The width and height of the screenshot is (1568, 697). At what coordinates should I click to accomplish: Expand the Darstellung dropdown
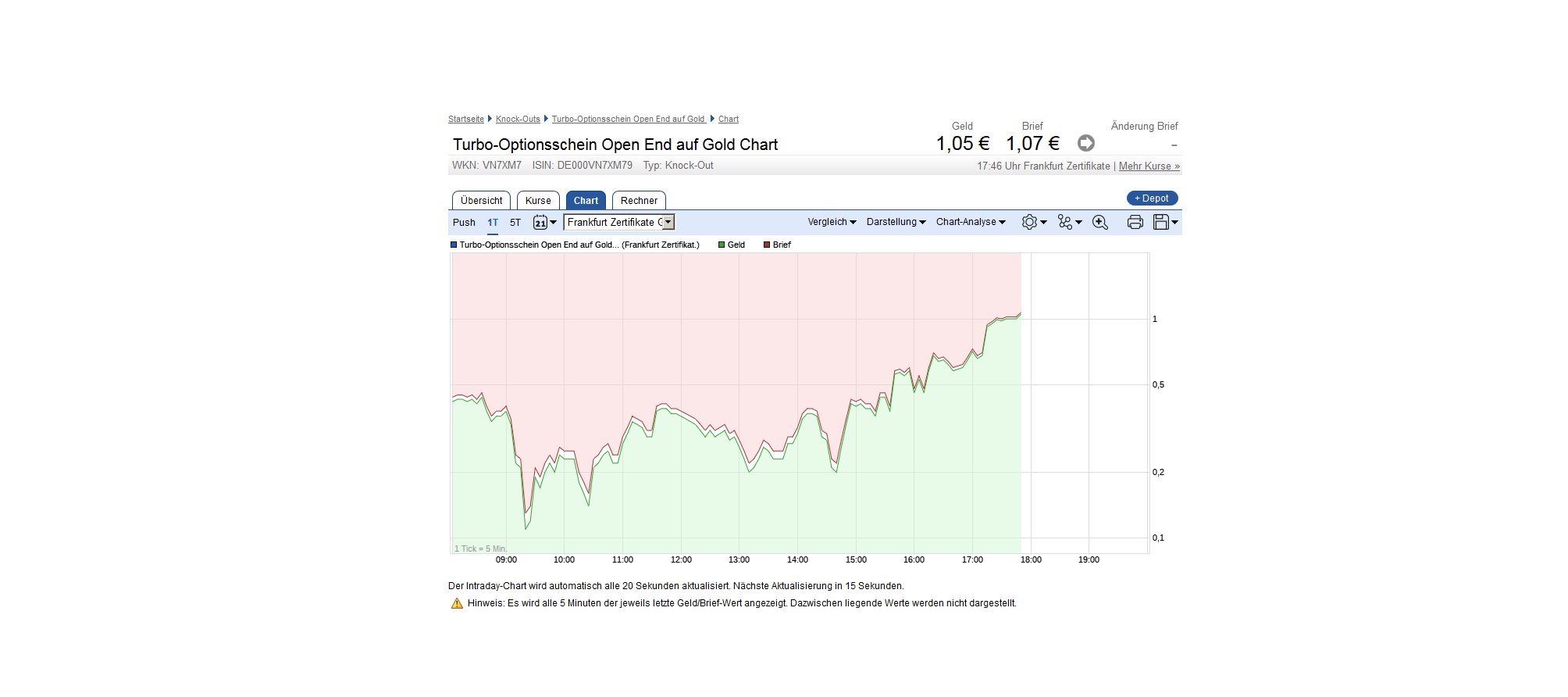896,222
